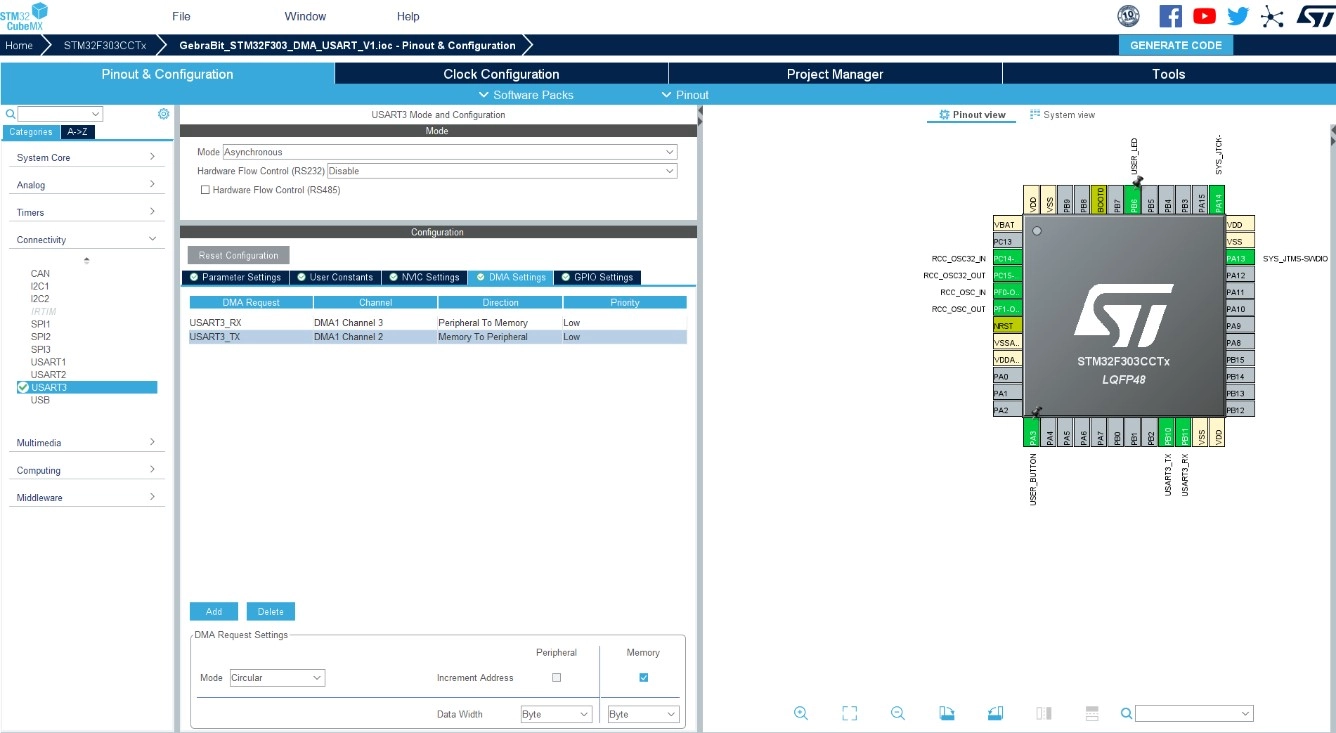Open the USART3 Mode dropdown
1336x733 pixels.
[x=450, y=152]
